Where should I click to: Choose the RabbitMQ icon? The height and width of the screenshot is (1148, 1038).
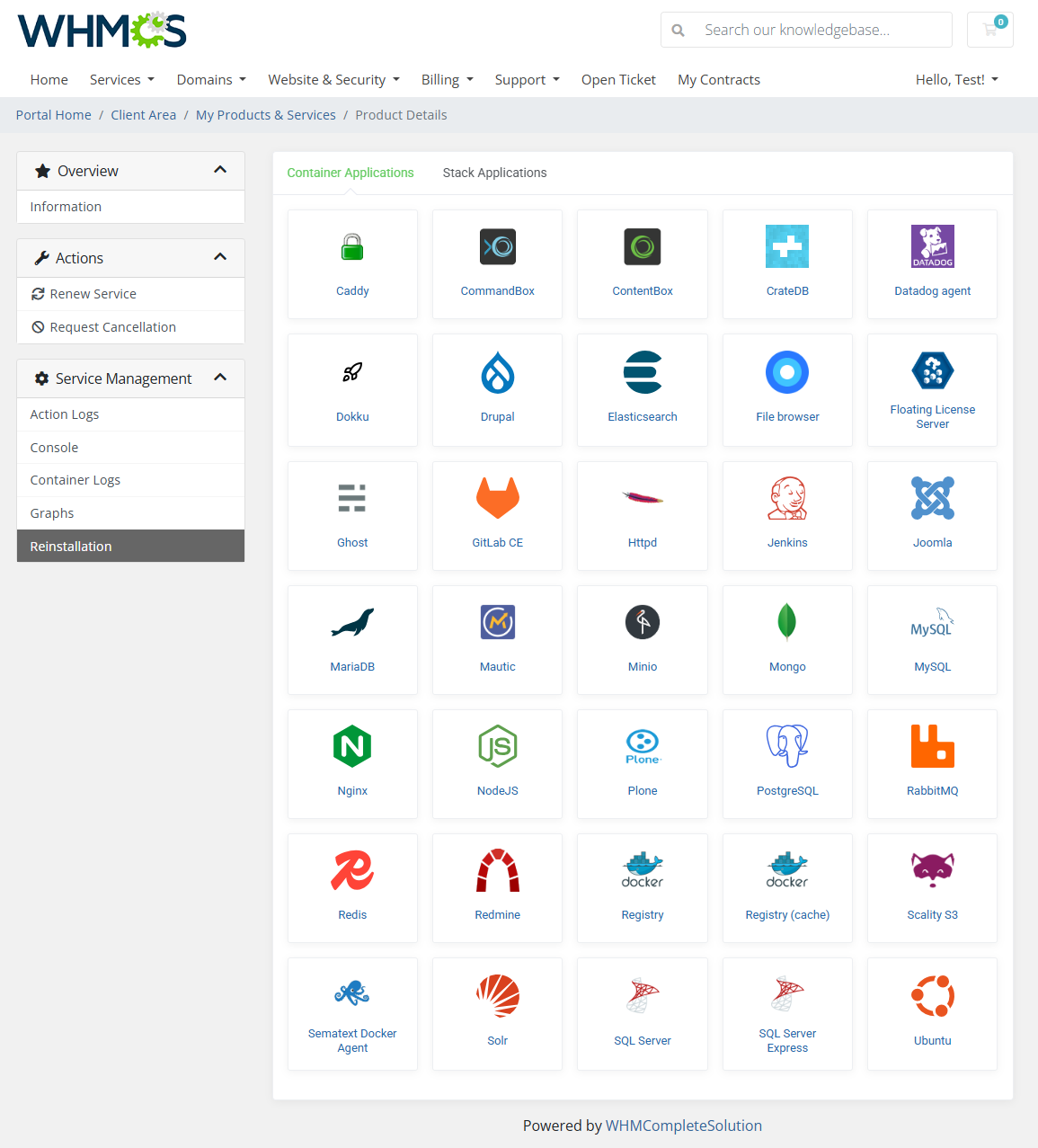click(x=933, y=746)
